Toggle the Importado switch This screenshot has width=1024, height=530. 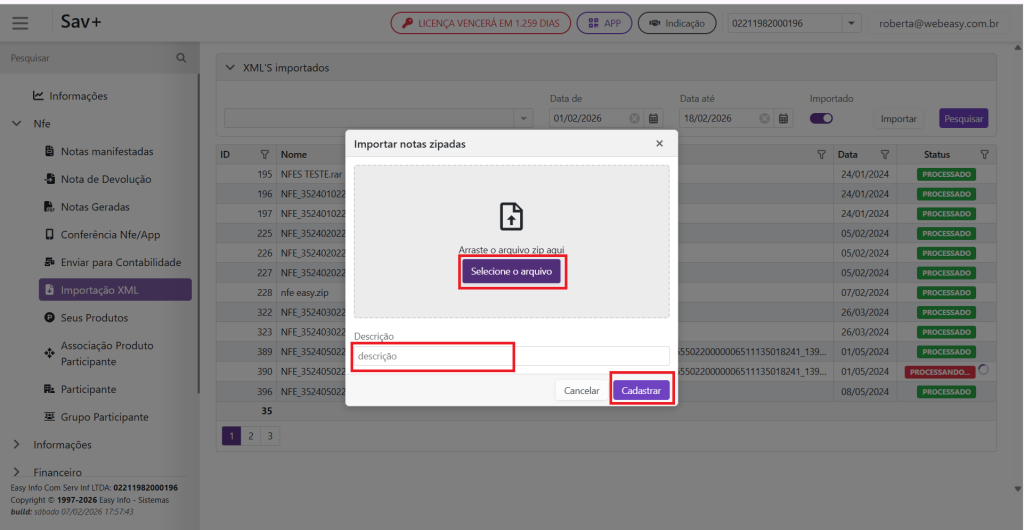[822, 118]
